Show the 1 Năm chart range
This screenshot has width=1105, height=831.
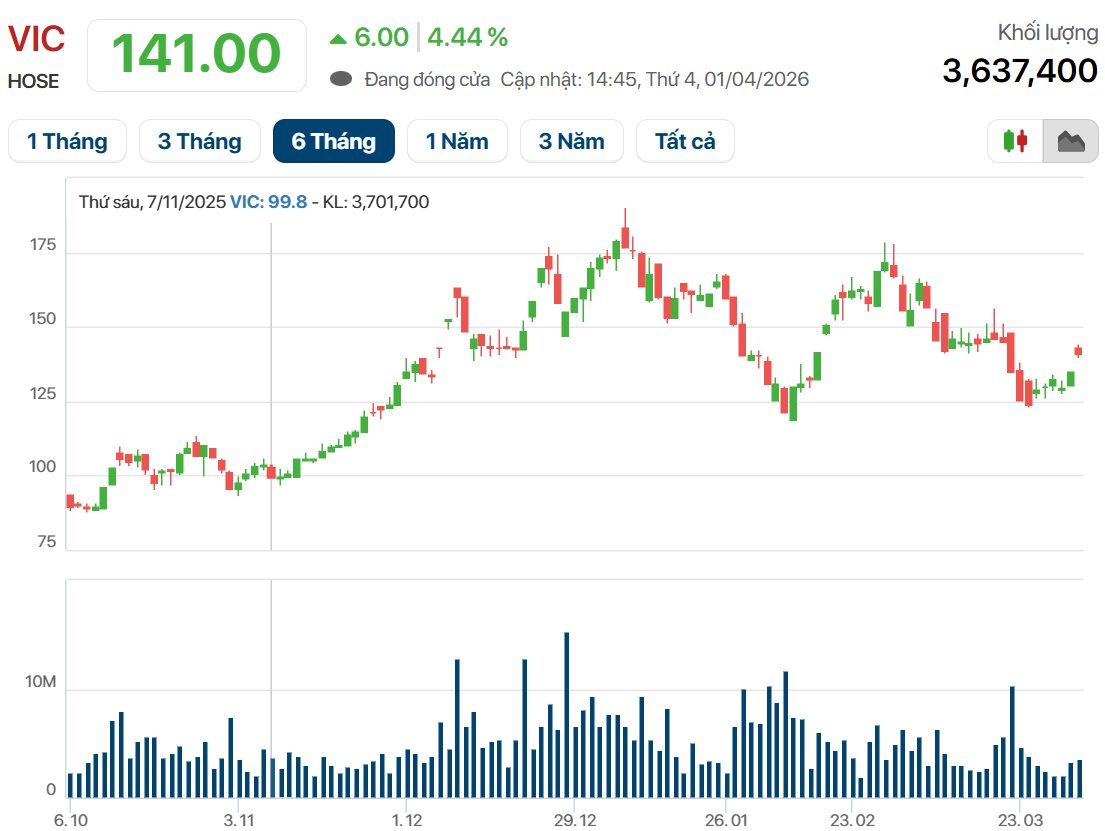(x=457, y=141)
